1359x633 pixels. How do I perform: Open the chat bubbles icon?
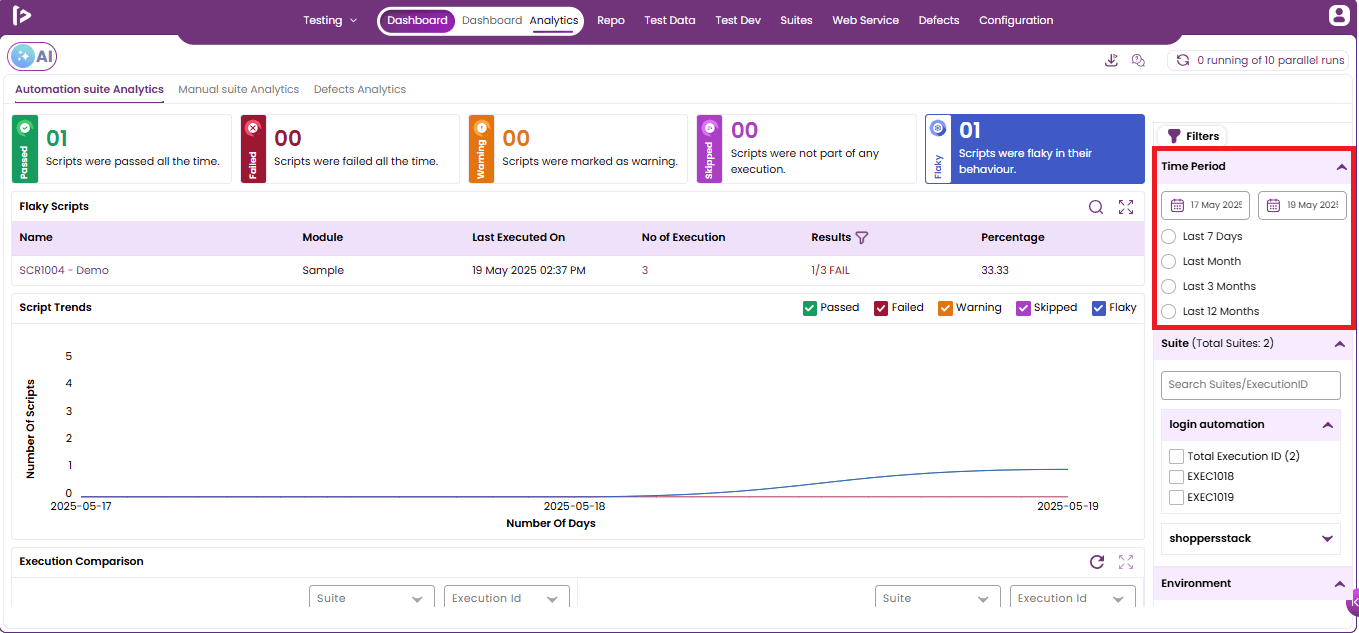point(1138,60)
